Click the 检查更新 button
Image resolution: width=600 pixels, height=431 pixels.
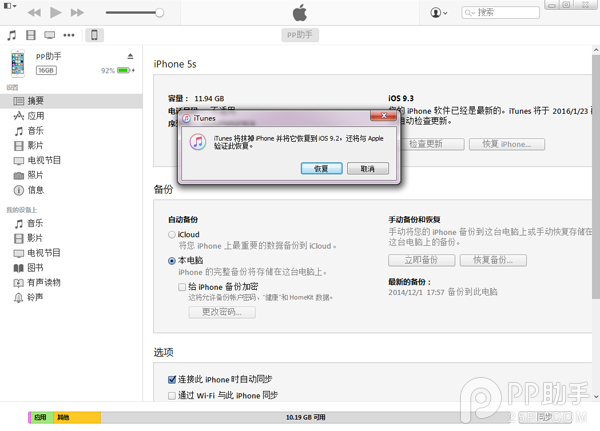(431, 144)
